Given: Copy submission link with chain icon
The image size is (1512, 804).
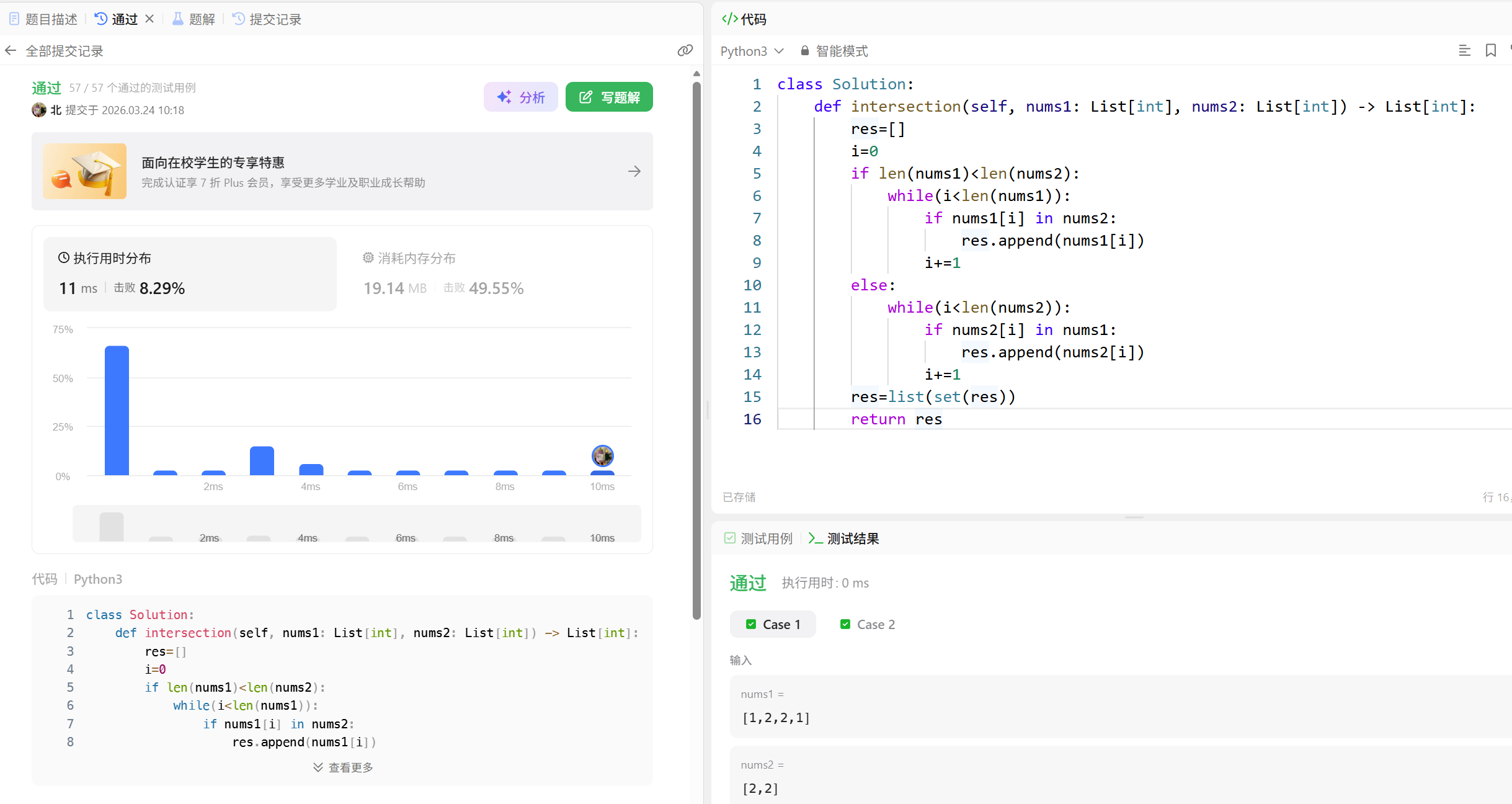Looking at the screenshot, I should 685,51.
